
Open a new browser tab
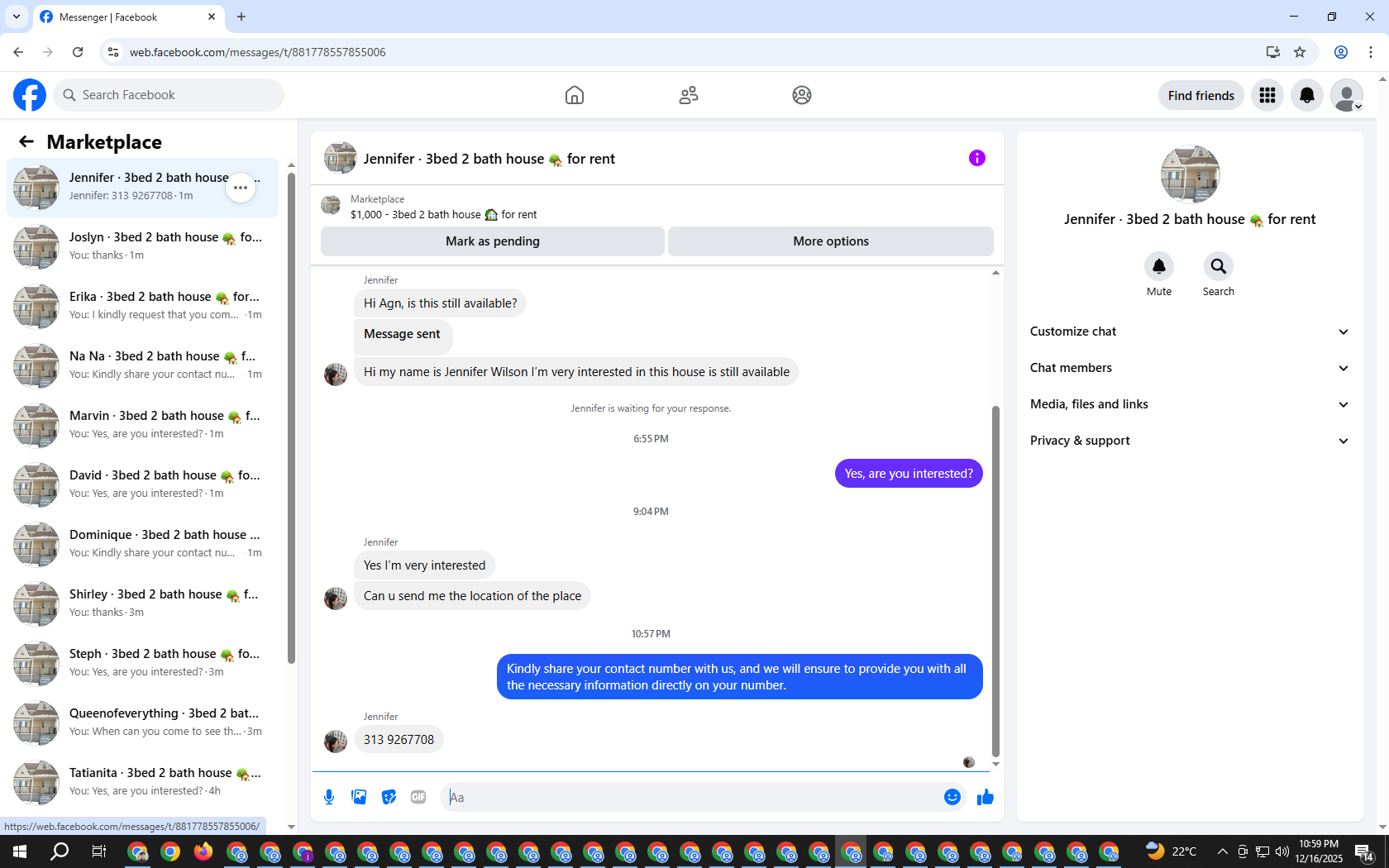(241, 17)
